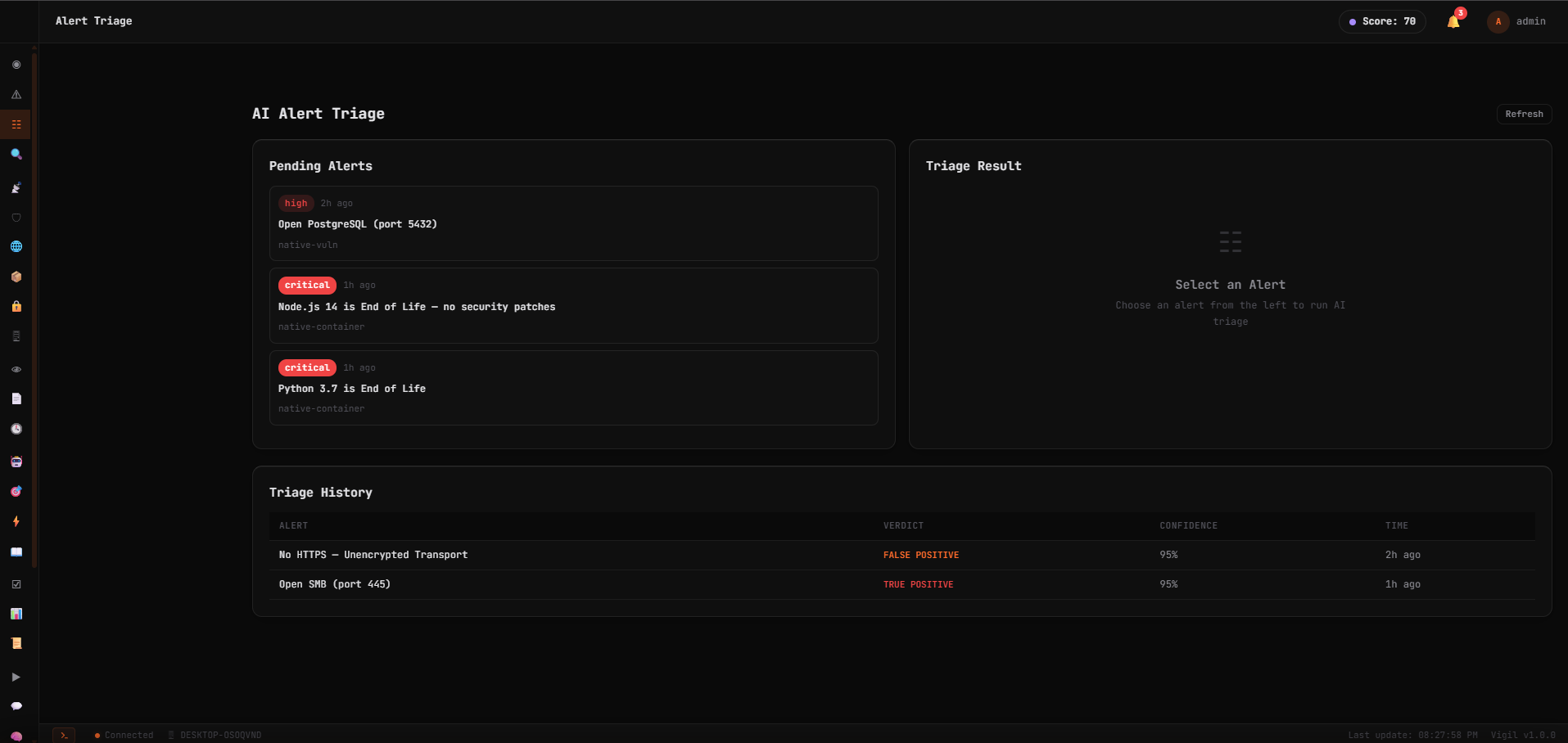This screenshot has height=743, width=1568.
Task: Click native-container label under Node.js alert
Action: (321, 326)
